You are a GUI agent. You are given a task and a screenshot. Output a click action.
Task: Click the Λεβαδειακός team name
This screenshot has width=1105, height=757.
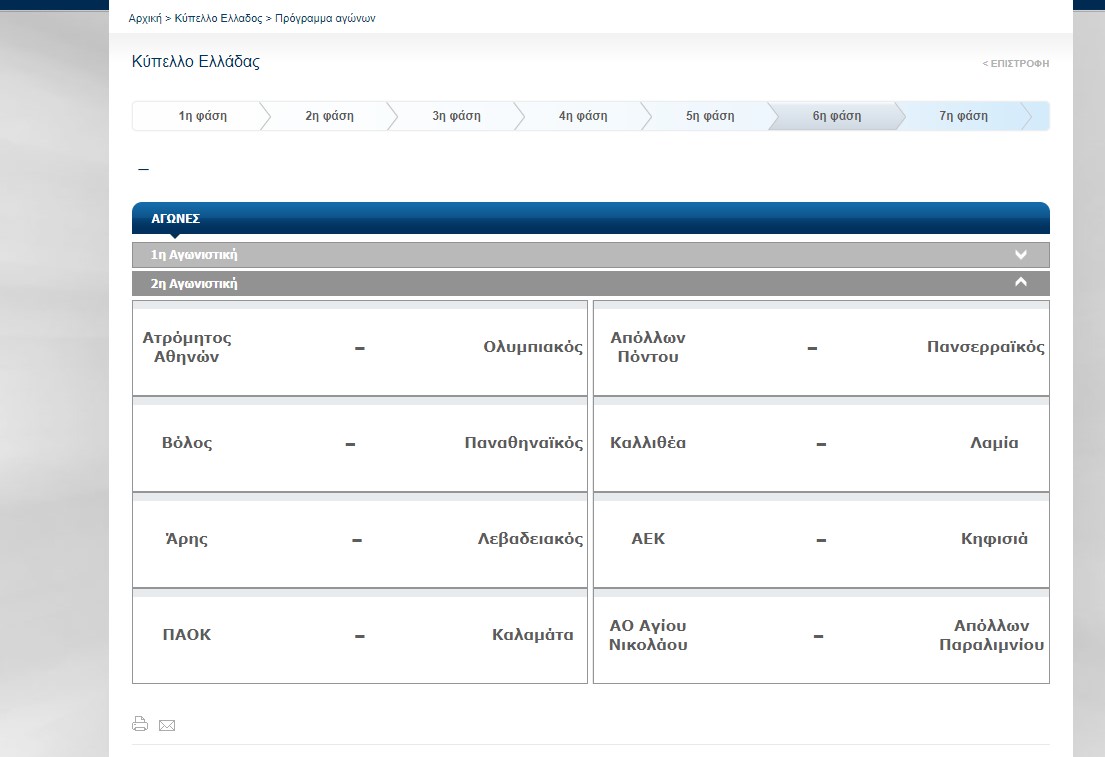coord(530,538)
